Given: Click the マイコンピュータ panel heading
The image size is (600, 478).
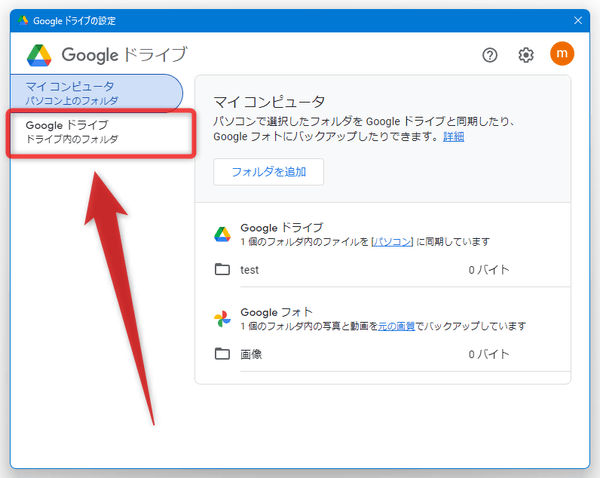Looking at the screenshot, I should pos(269,101).
